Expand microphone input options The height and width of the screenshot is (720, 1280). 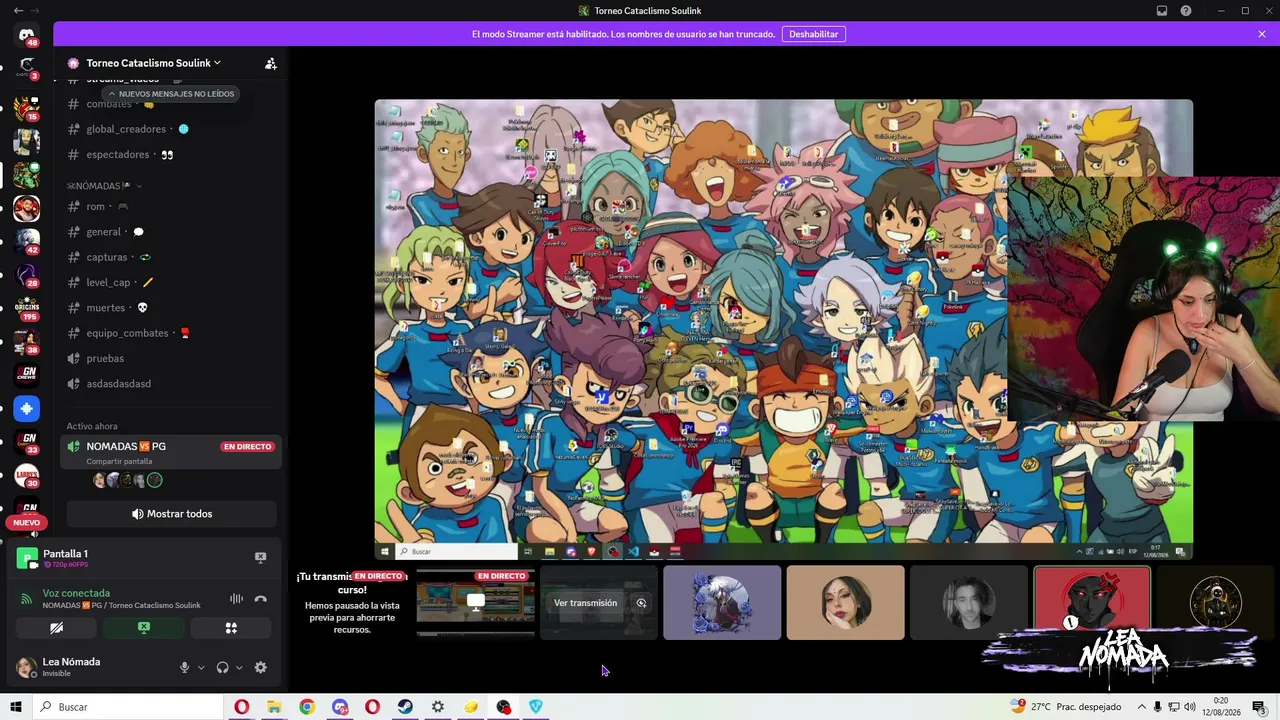[201, 667]
